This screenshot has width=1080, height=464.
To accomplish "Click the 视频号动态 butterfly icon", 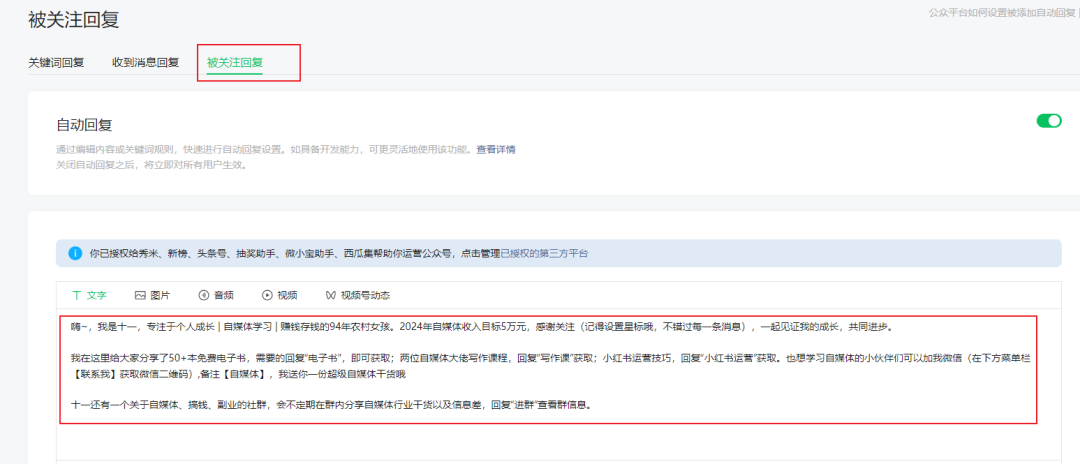I will click(x=331, y=295).
